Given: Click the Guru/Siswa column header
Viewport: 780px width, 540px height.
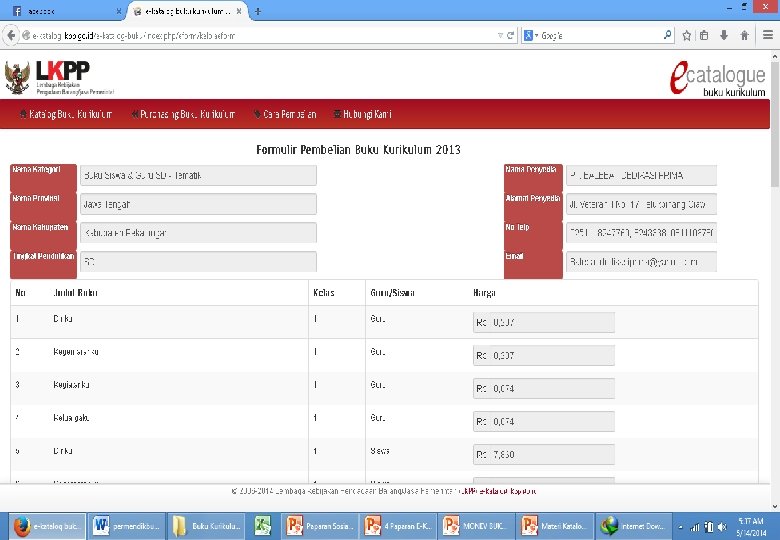Looking at the screenshot, I should tap(392, 293).
